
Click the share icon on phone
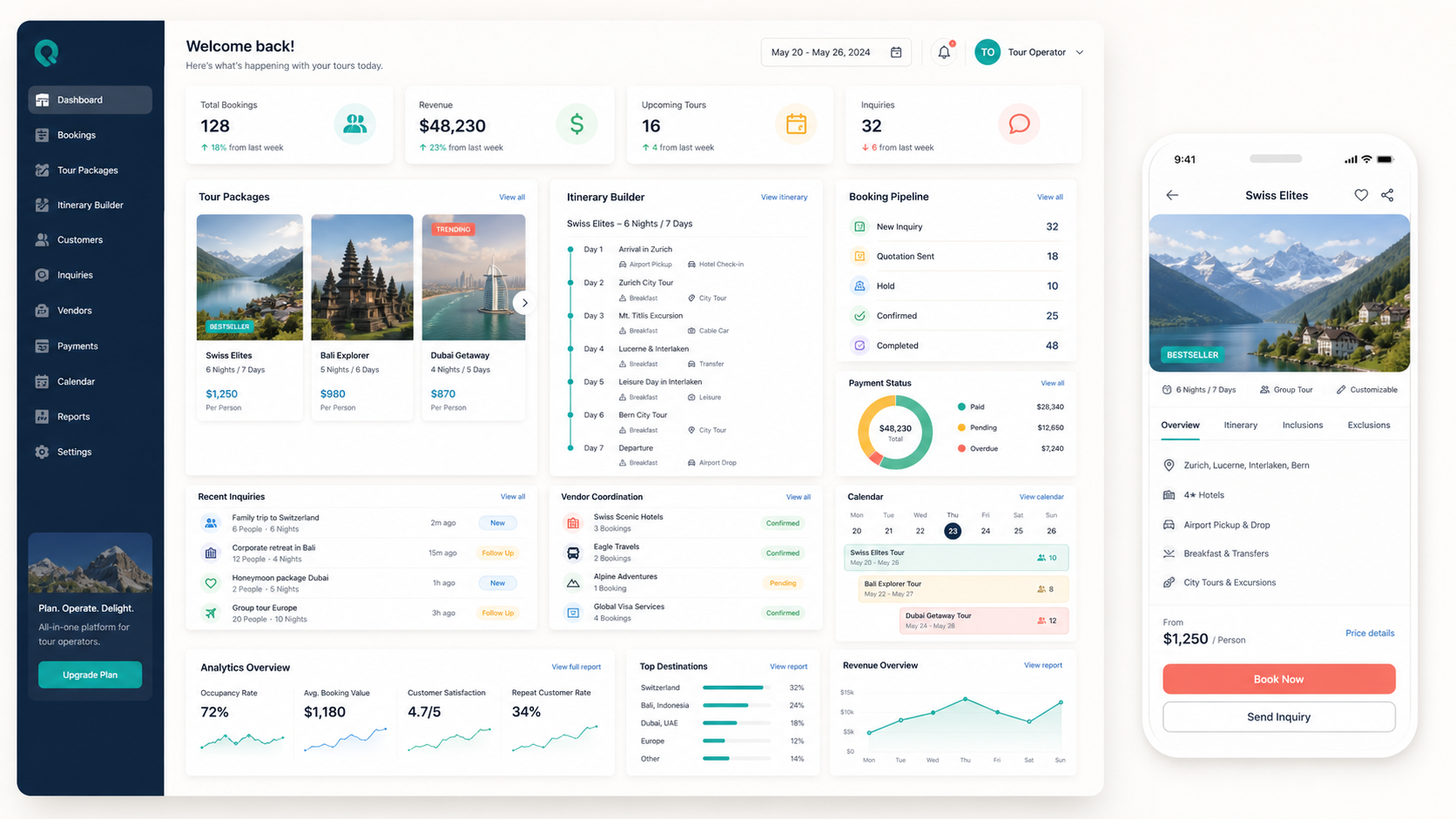tap(1387, 195)
